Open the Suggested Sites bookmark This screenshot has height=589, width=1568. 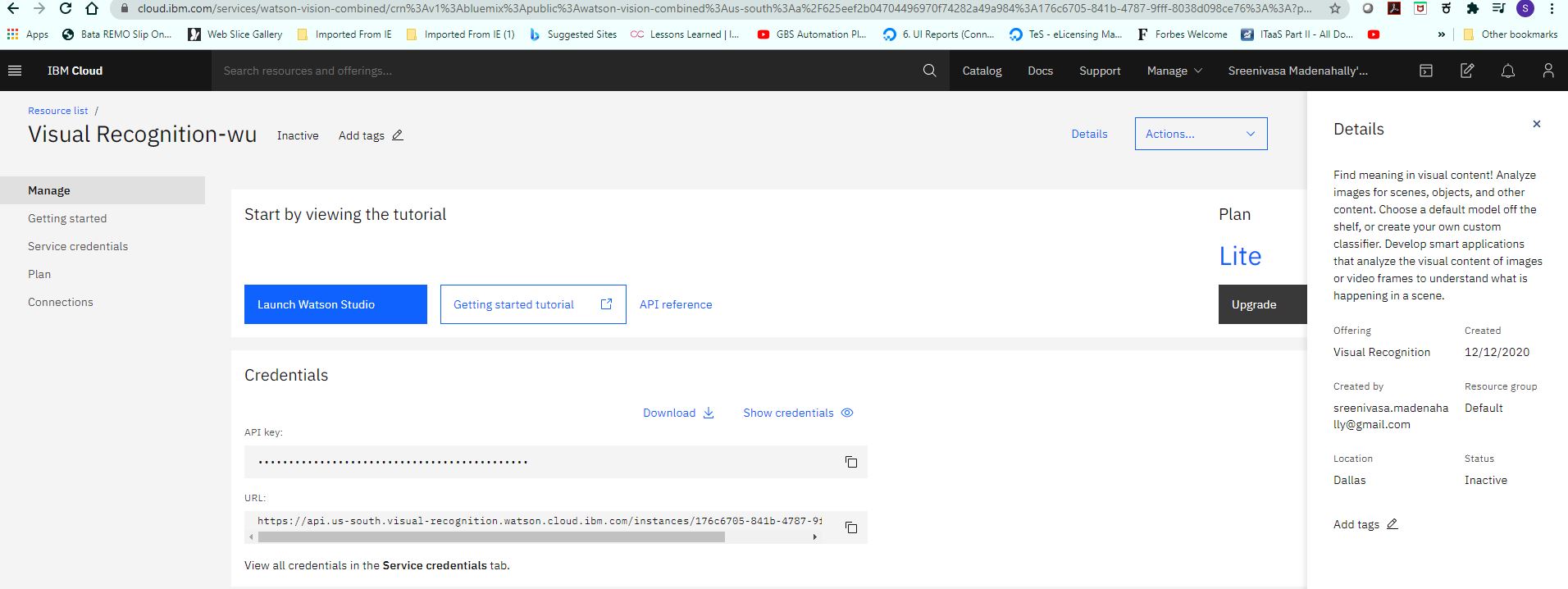click(x=572, y=34)
